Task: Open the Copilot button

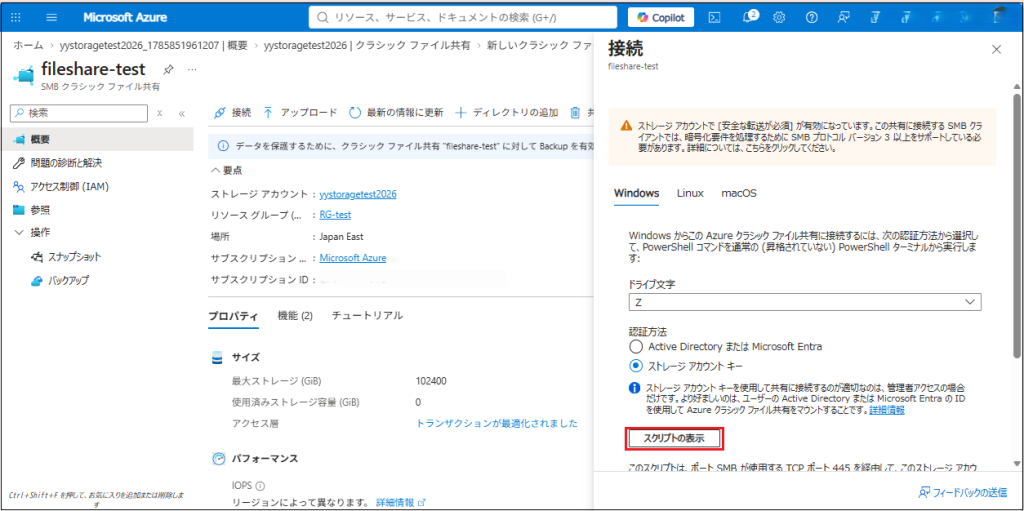Action: (x=661, y=18)
